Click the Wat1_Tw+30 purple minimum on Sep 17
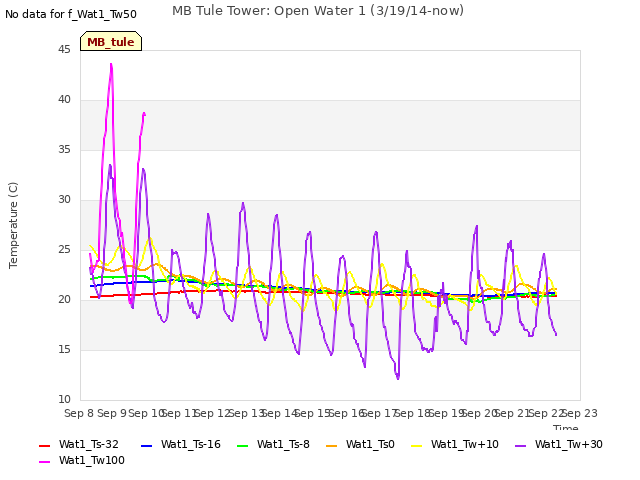640x480 pixels. pyautogui.click(x=398, y=378)
